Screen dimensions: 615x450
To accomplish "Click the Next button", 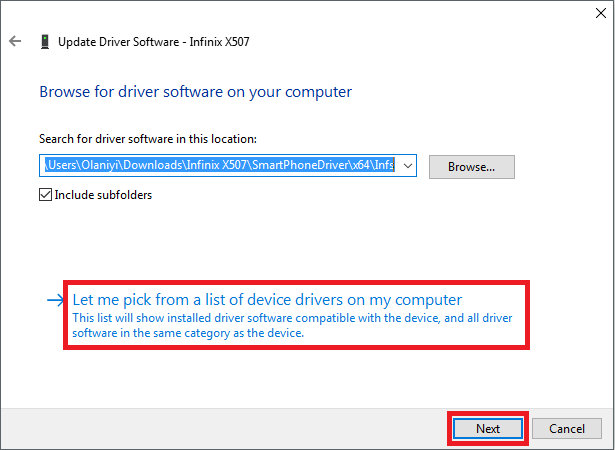I will coord(487,428).
